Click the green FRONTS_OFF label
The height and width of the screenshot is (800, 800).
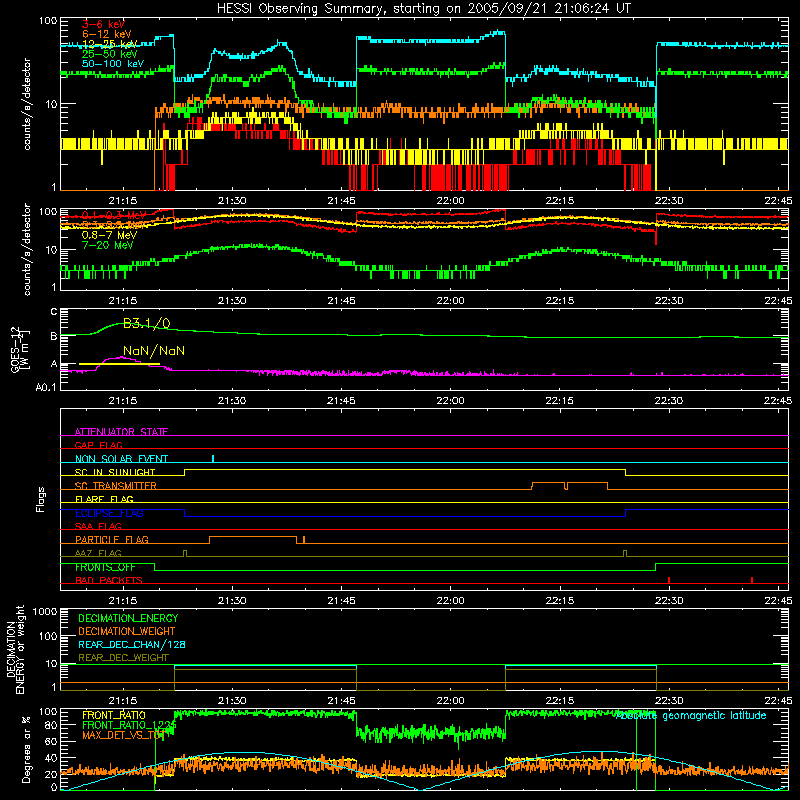pyautogui.click(x=105, y=567)
